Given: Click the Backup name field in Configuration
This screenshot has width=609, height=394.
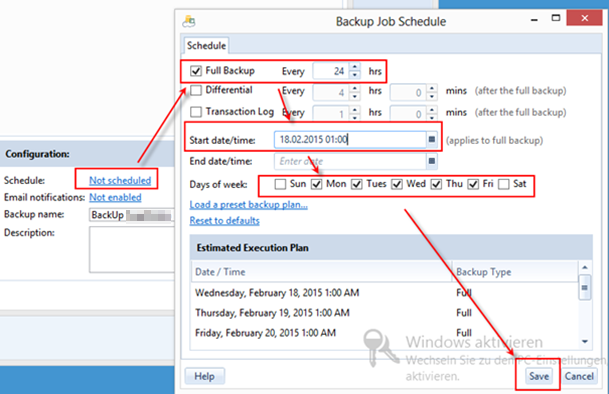Looking at the screenshot, I should pyautogui.click(x=131, y=215).
